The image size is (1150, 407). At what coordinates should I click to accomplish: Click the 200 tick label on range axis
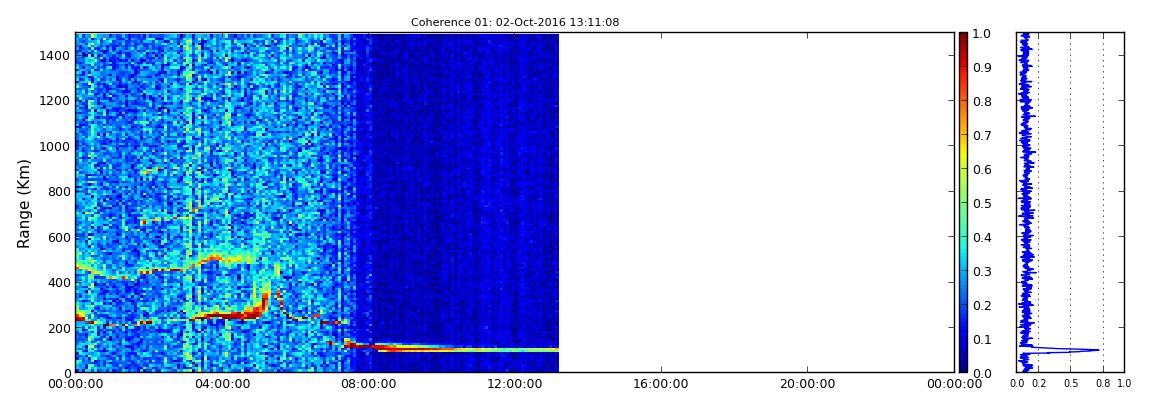coord(57,327)
